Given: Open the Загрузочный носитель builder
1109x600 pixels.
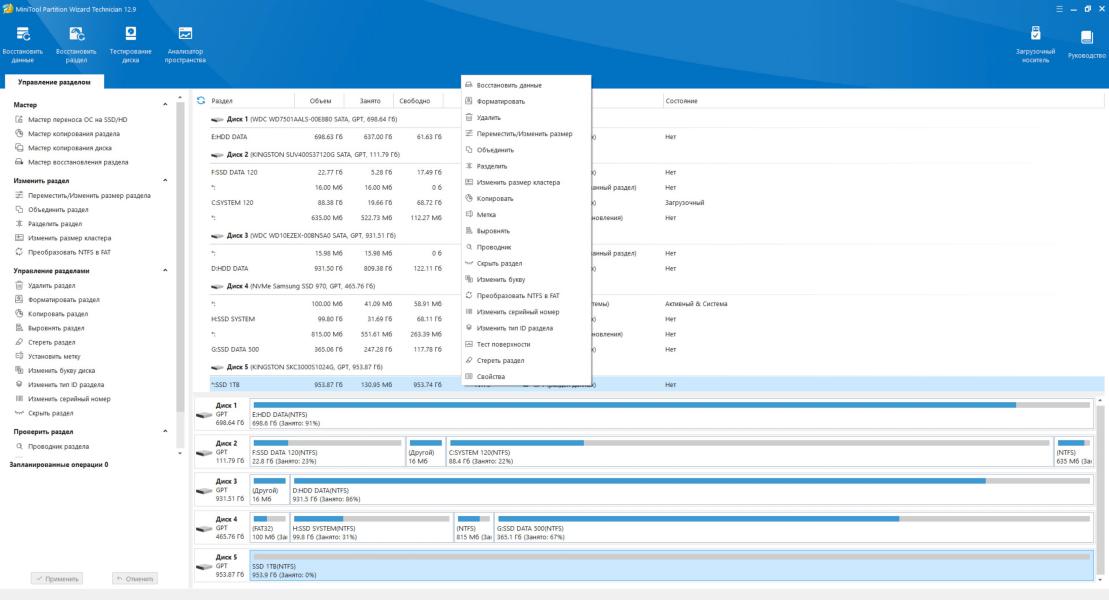Looking at the screenshot, I should click(x=1035, y=44).
